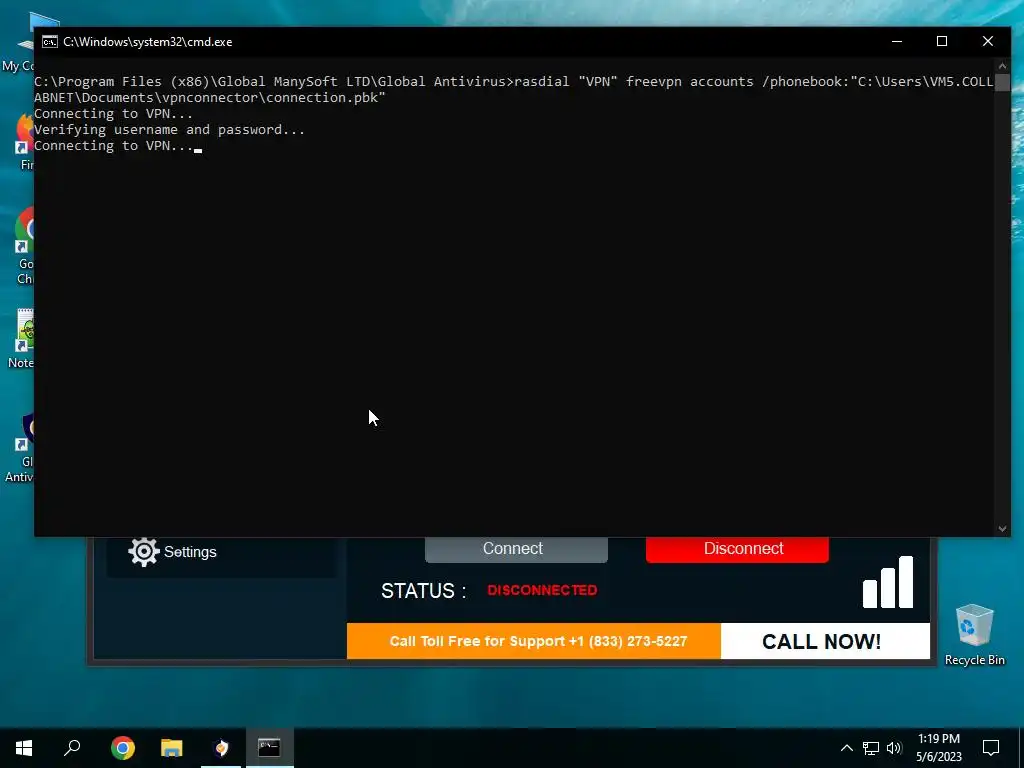1024x768 pixels.
Task: Open the Recycle Bin desktop icon
Action: (x=974, y=634)
